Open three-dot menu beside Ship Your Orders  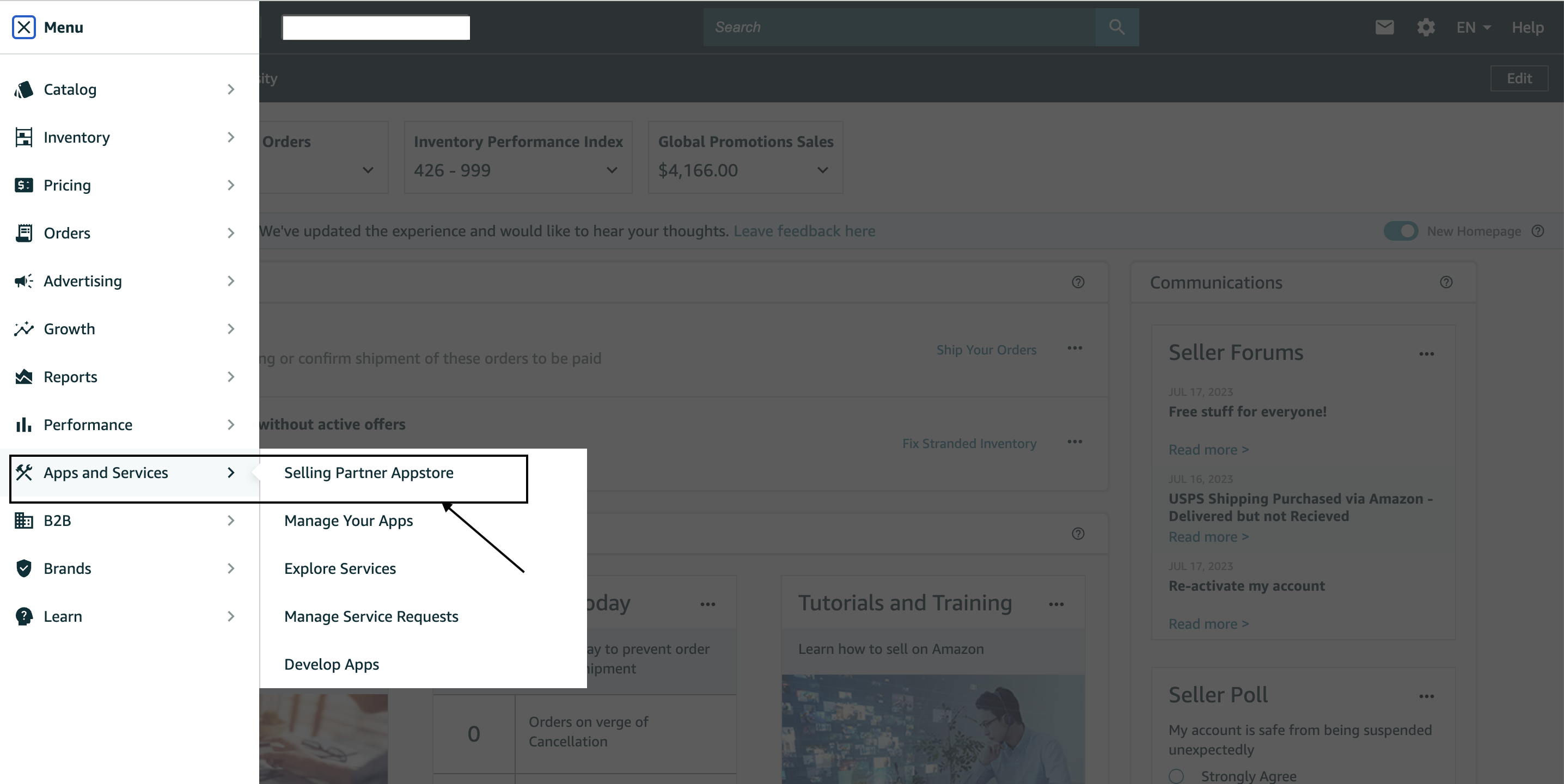coord(1074,348)
